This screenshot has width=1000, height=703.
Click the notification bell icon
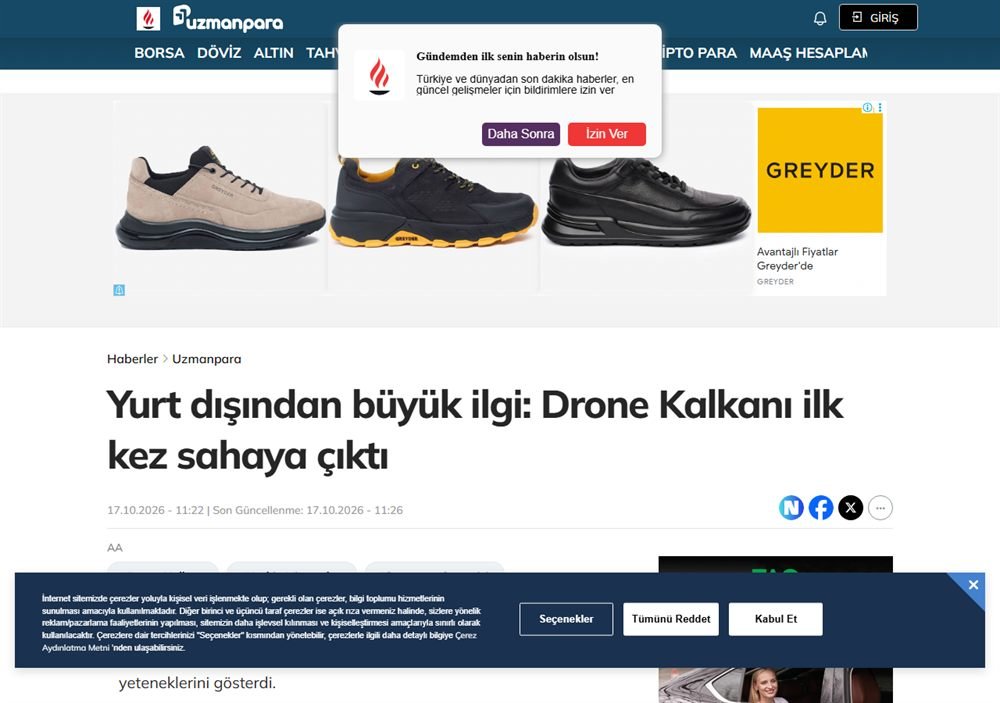point(820,18)
